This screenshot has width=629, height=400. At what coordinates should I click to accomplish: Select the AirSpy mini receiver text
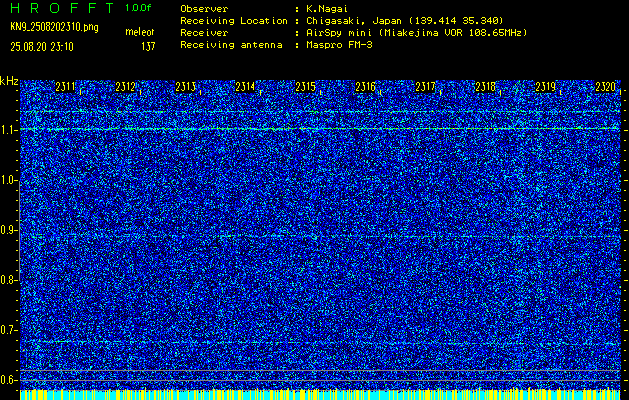(x=416, y=32)
